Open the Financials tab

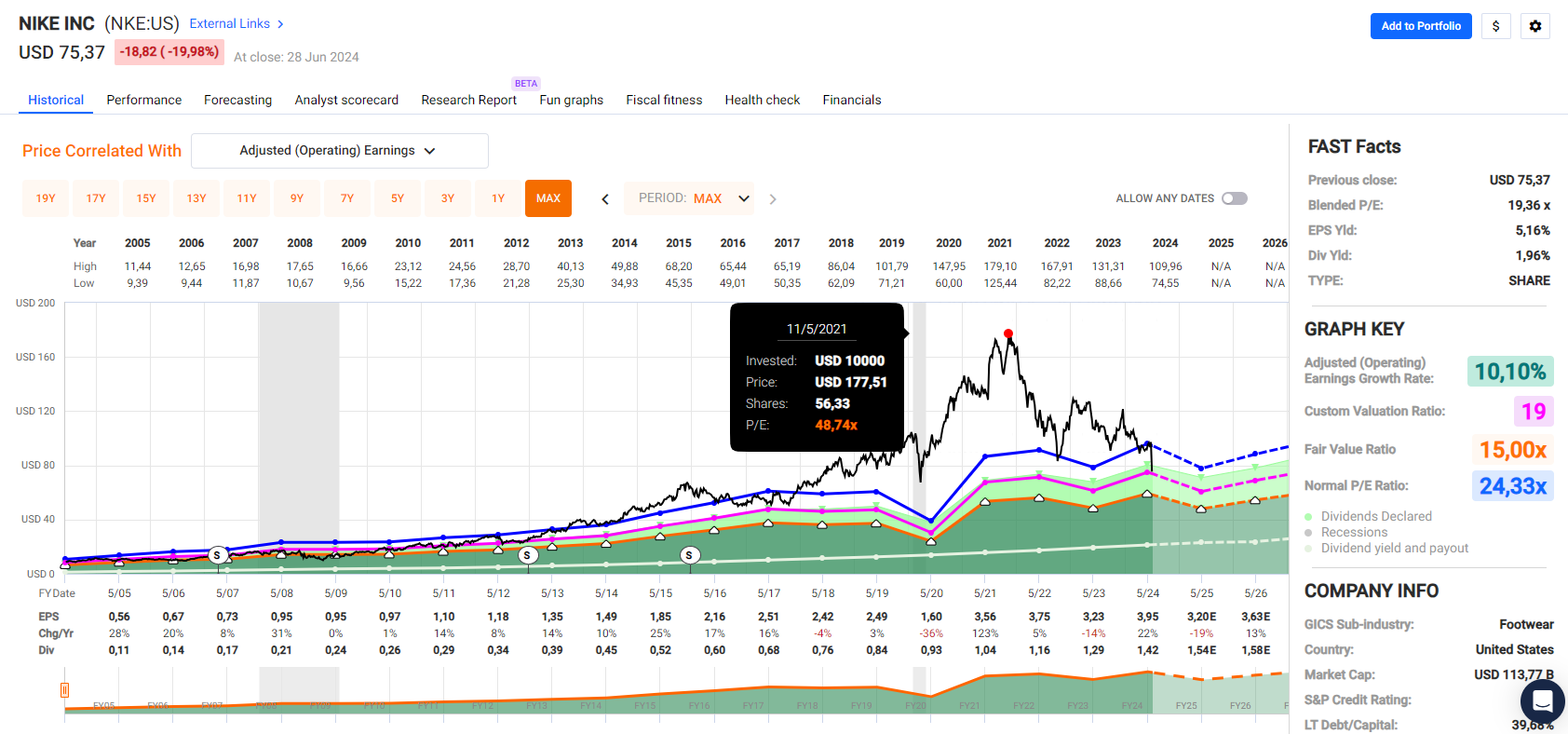point(852,100)
